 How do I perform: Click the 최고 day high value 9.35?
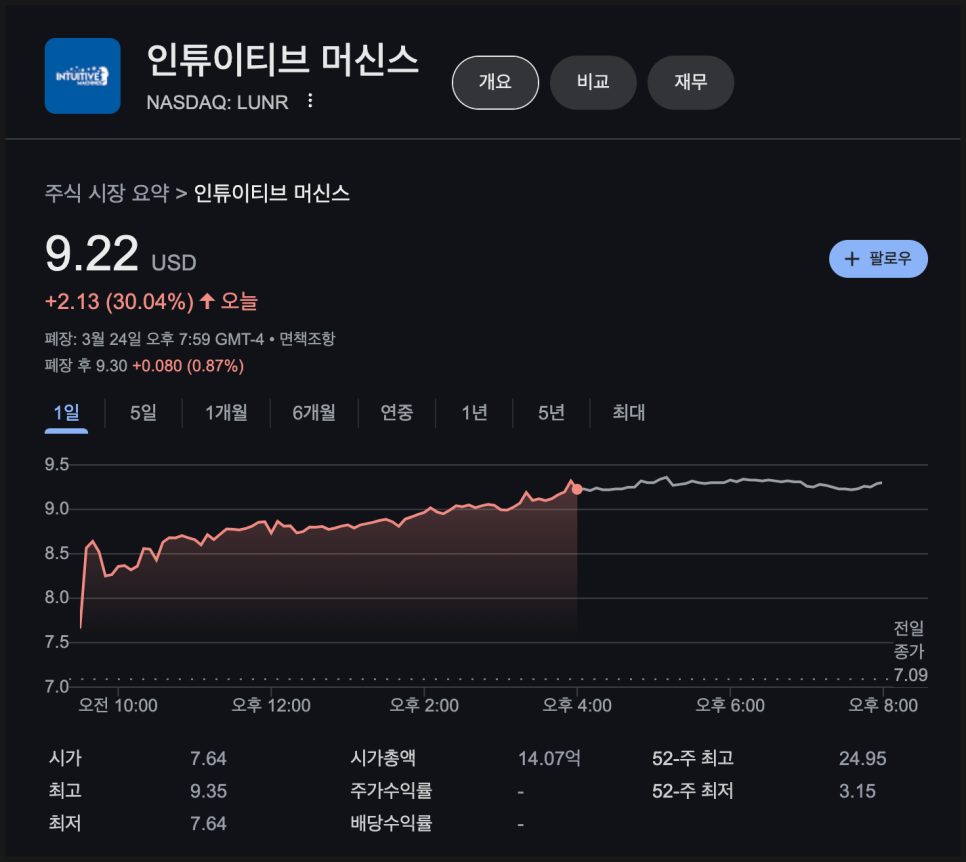(x=208, y=791)
